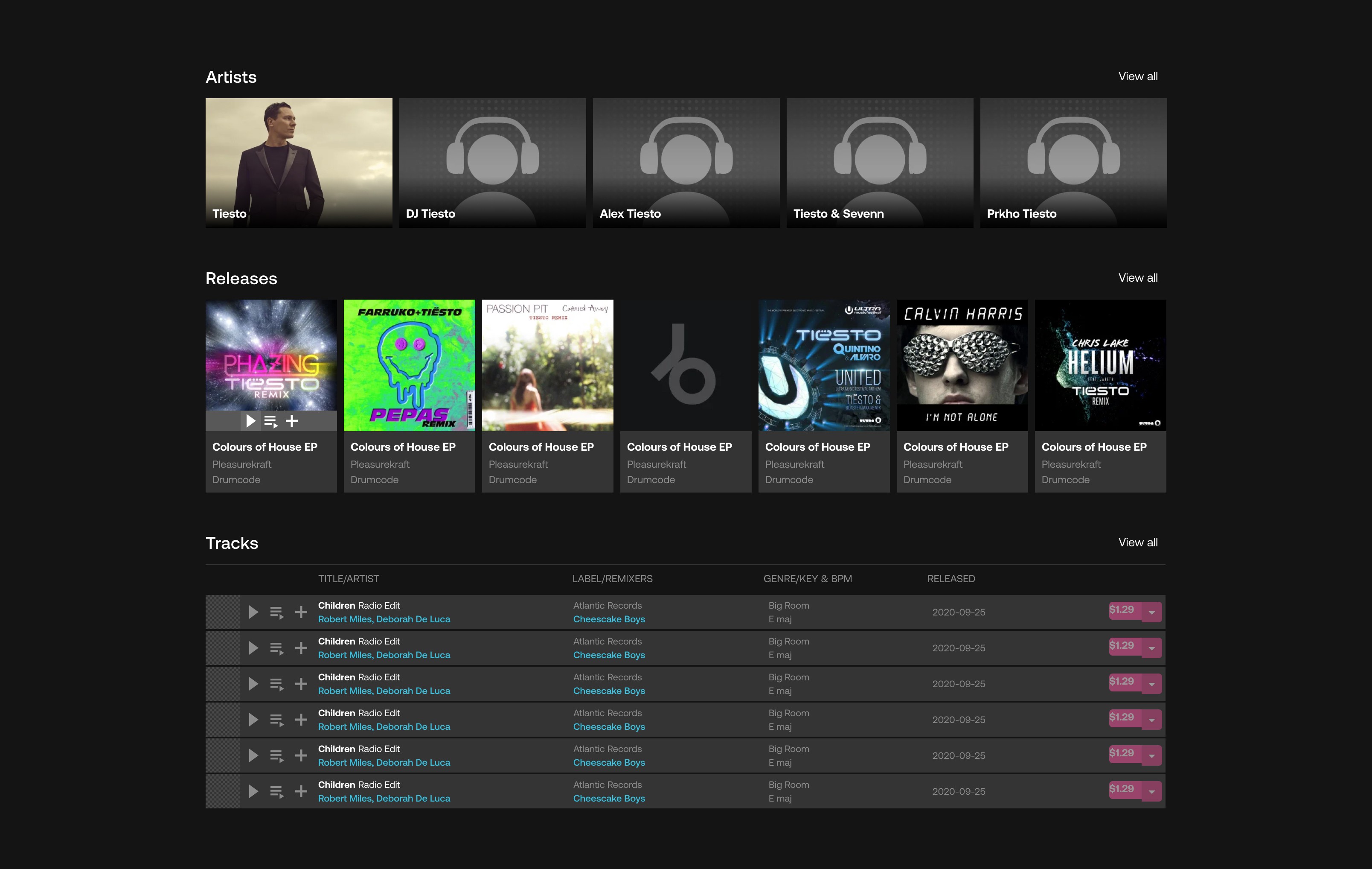1372x869 pixels.
Task: Open the Farruko Tiësto Pepas Remix cover
Action: [x=410, y=365]
